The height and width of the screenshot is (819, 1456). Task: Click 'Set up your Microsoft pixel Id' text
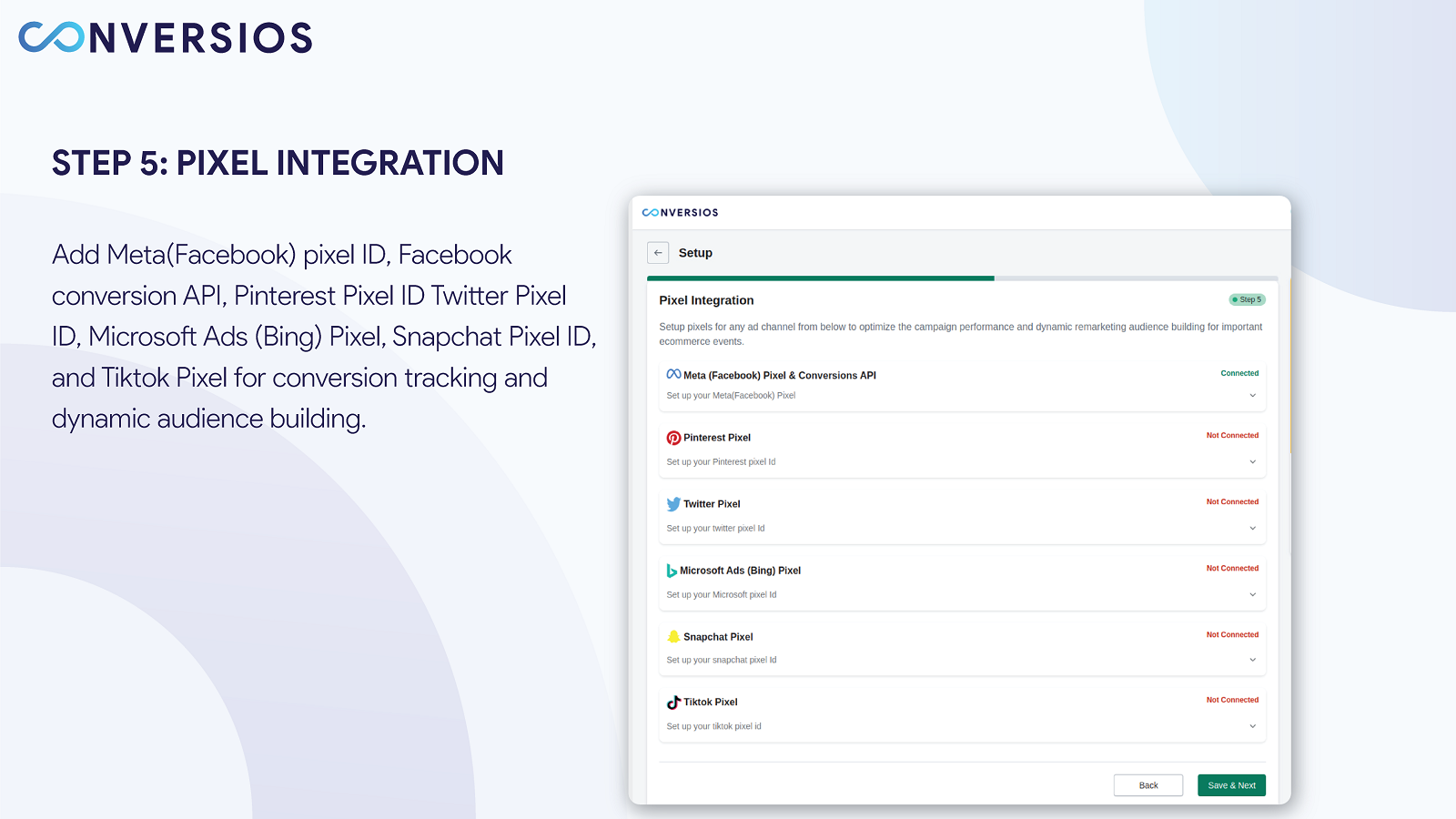pyautogui.click(x=722, y=595)
